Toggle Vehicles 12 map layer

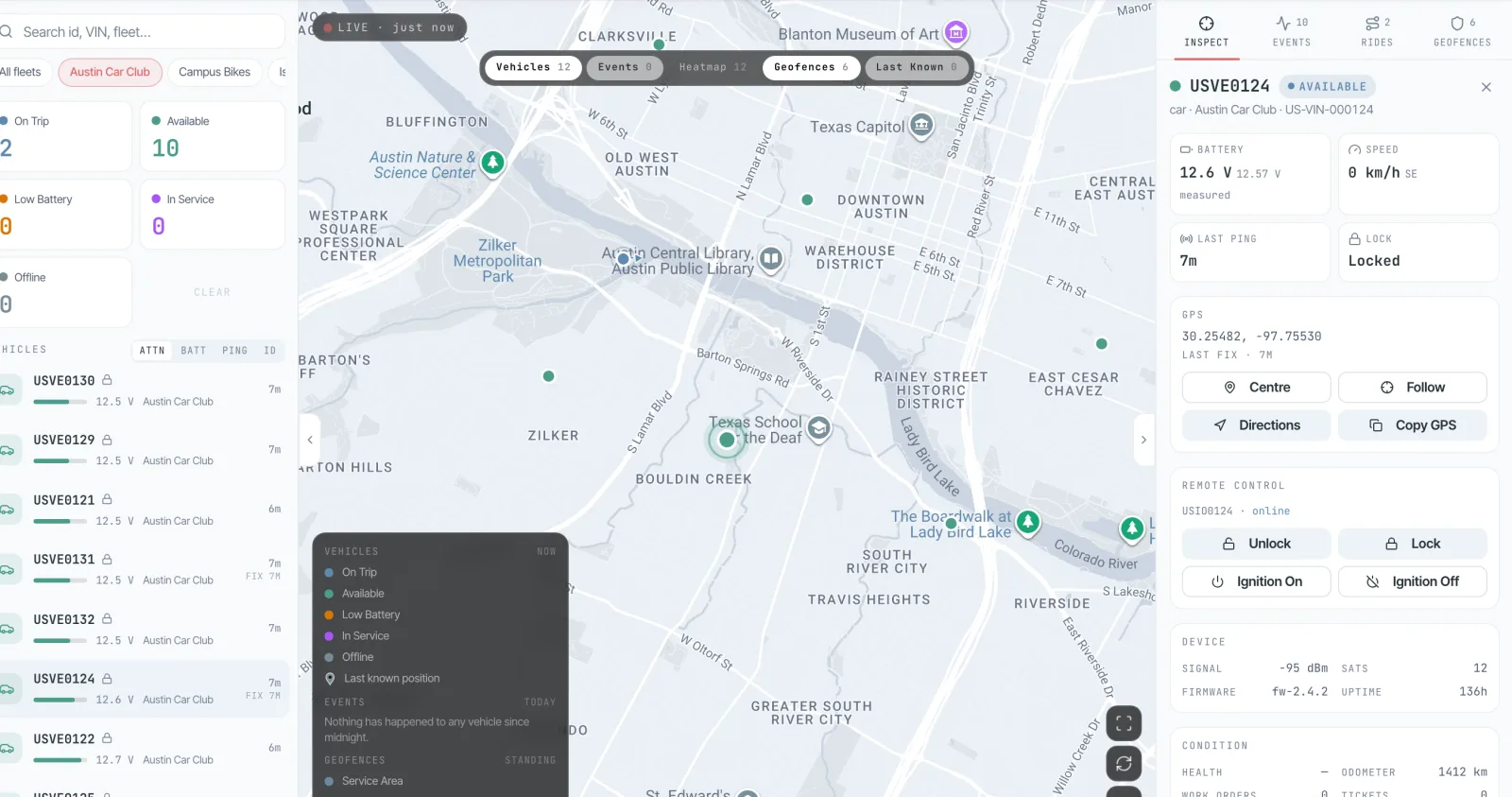click(533, 67)
